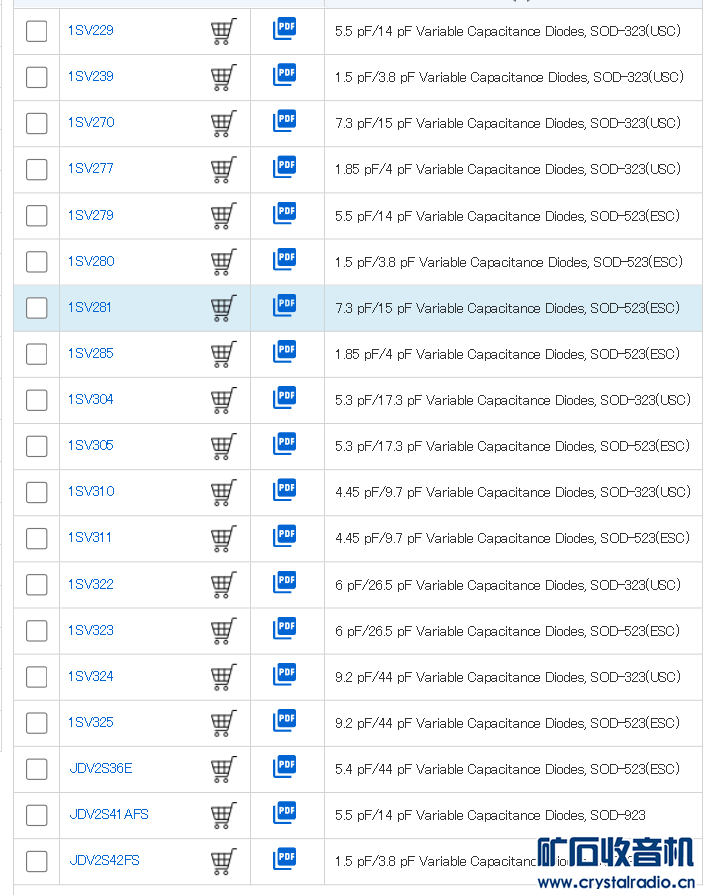The image size is (703, 895).
Task: Open the PDF datasheet for 1SV285
Action: (285, 350)
